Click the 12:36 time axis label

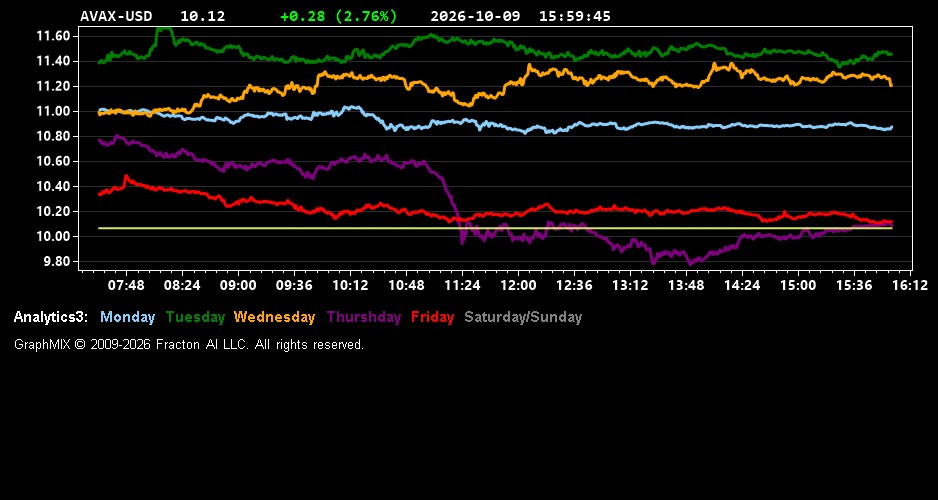click(x=574, y=286)
